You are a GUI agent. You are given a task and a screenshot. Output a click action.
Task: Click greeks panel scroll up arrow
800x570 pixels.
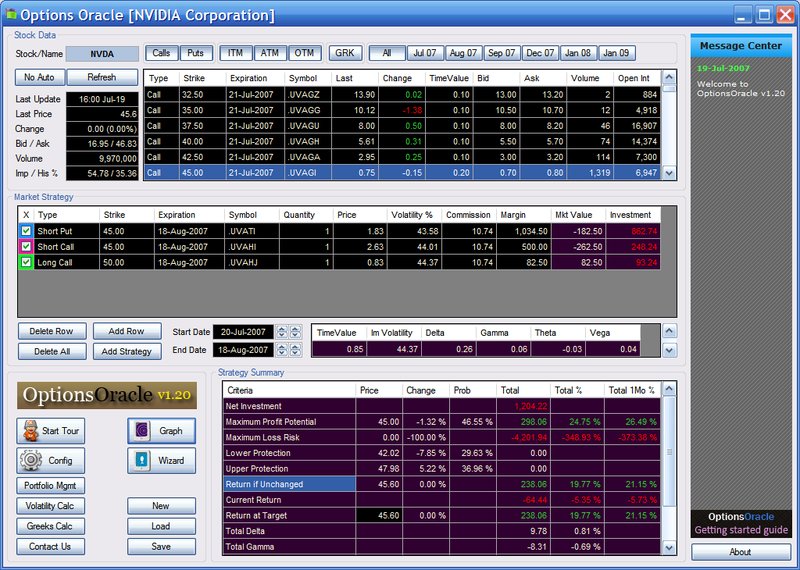coord(669,331)
